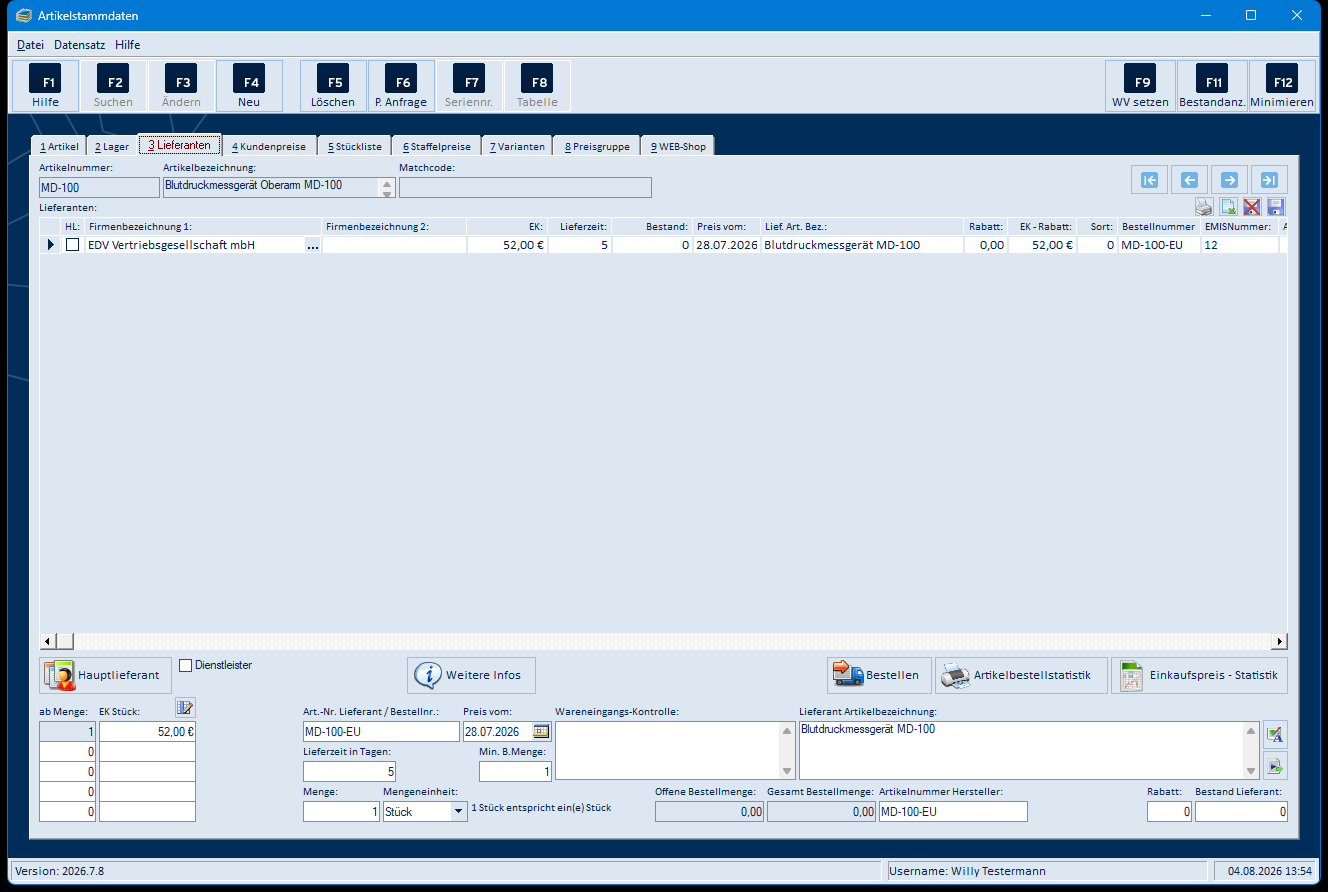Click the supplier grid's left scroll arrow

coord(47,641)
